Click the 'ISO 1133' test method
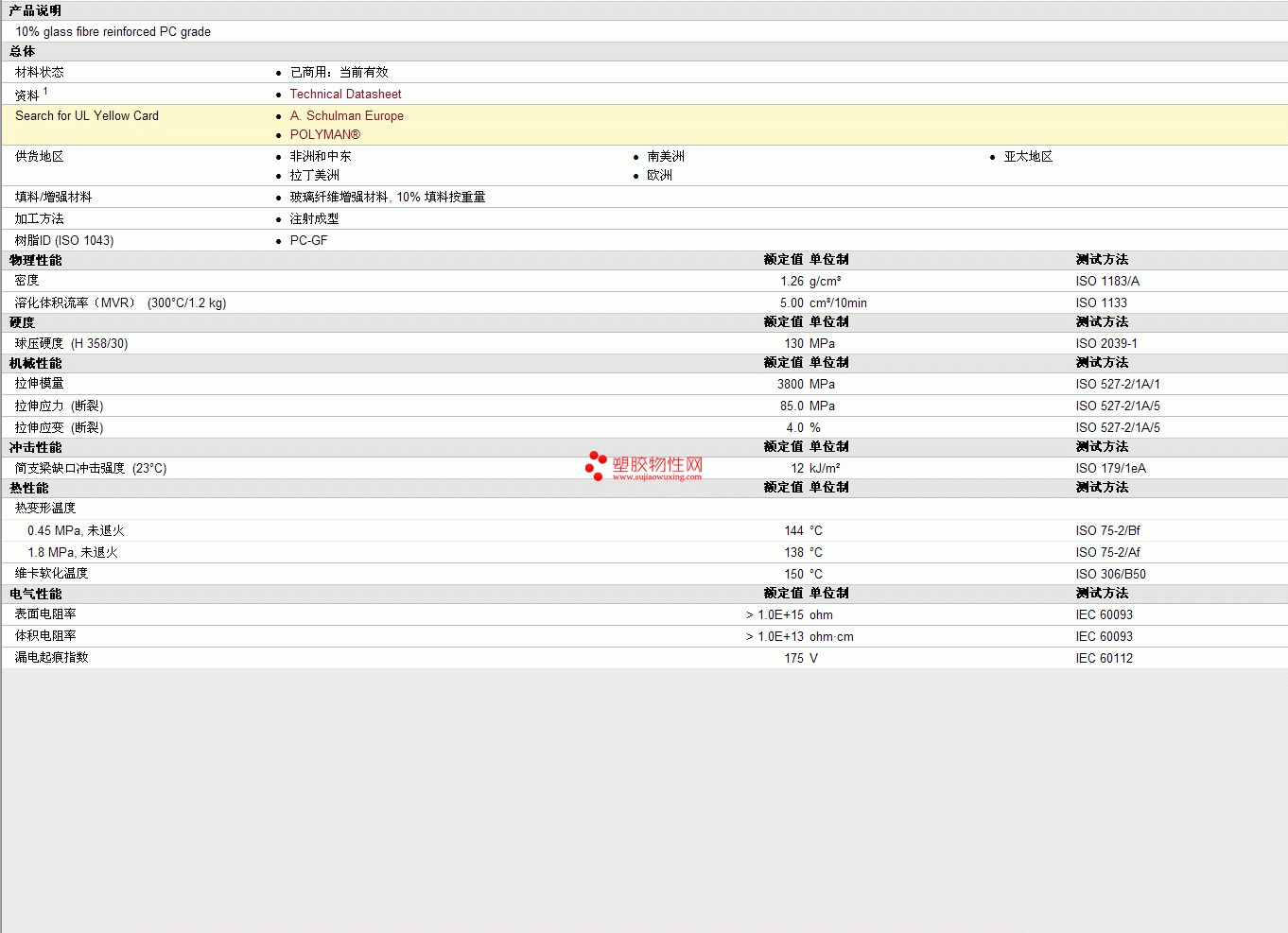Image resolution: width=1288 pixels, height=933 pixels. (x=1102, y=303)
